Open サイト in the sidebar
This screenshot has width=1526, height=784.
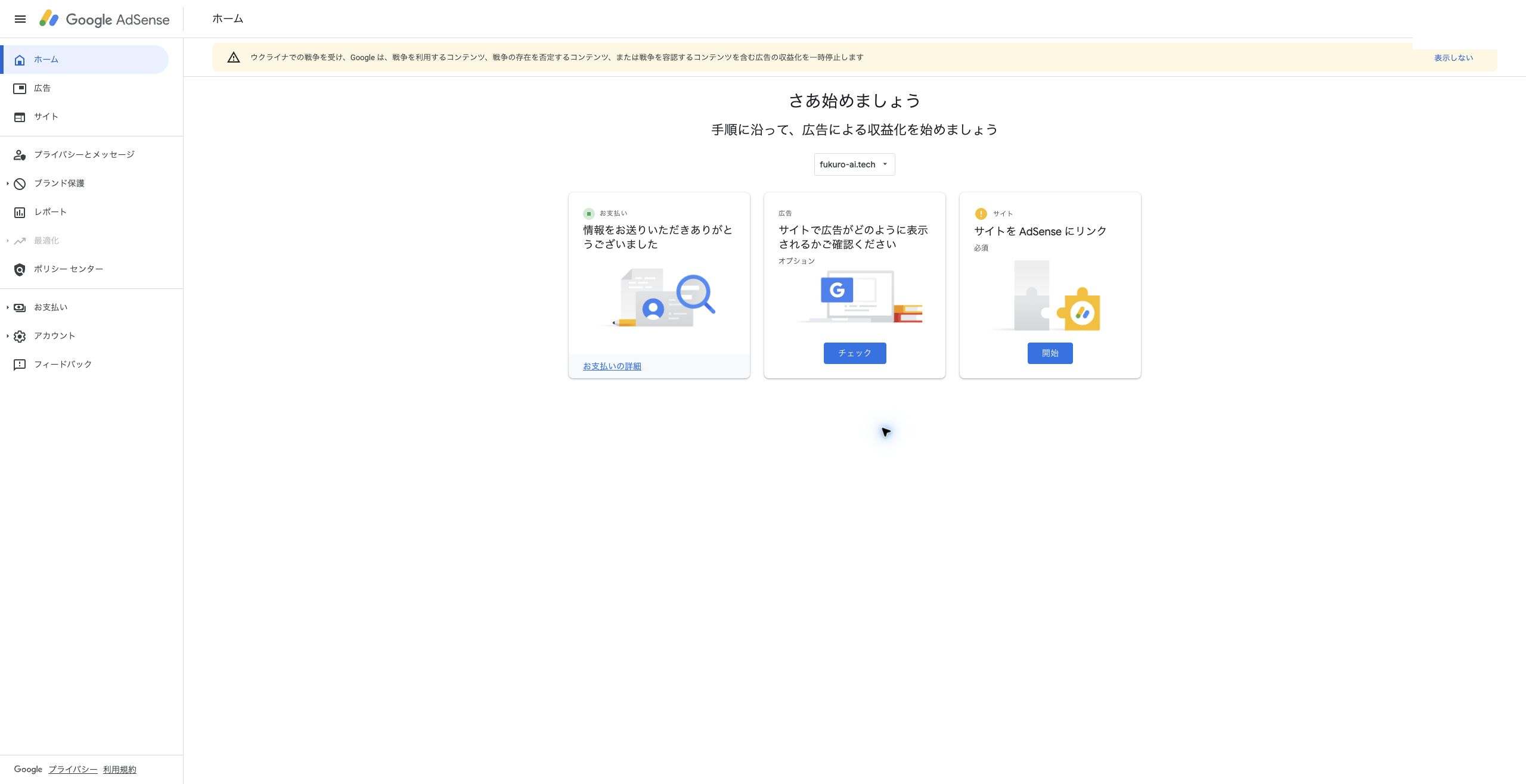click(x=85, y=117)
